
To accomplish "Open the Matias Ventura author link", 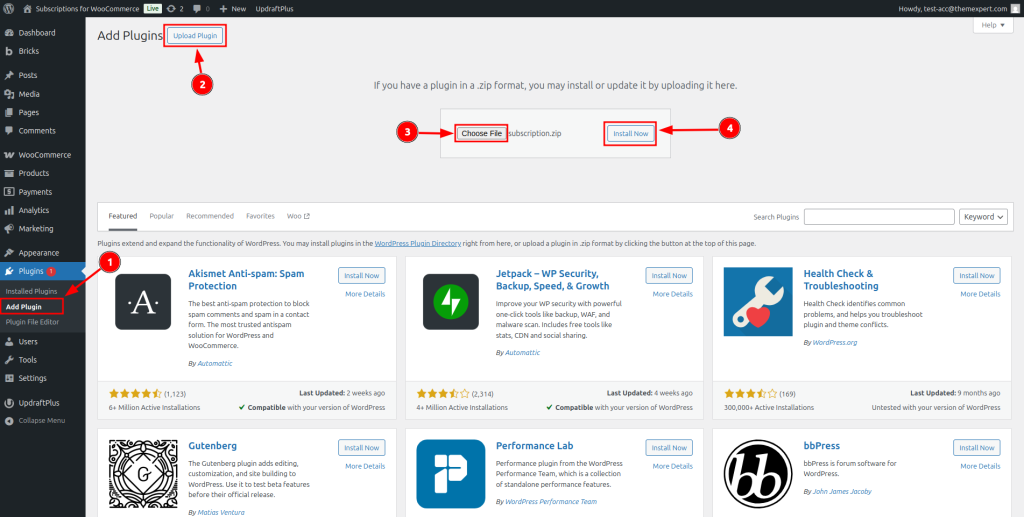I will click(221, 512).
